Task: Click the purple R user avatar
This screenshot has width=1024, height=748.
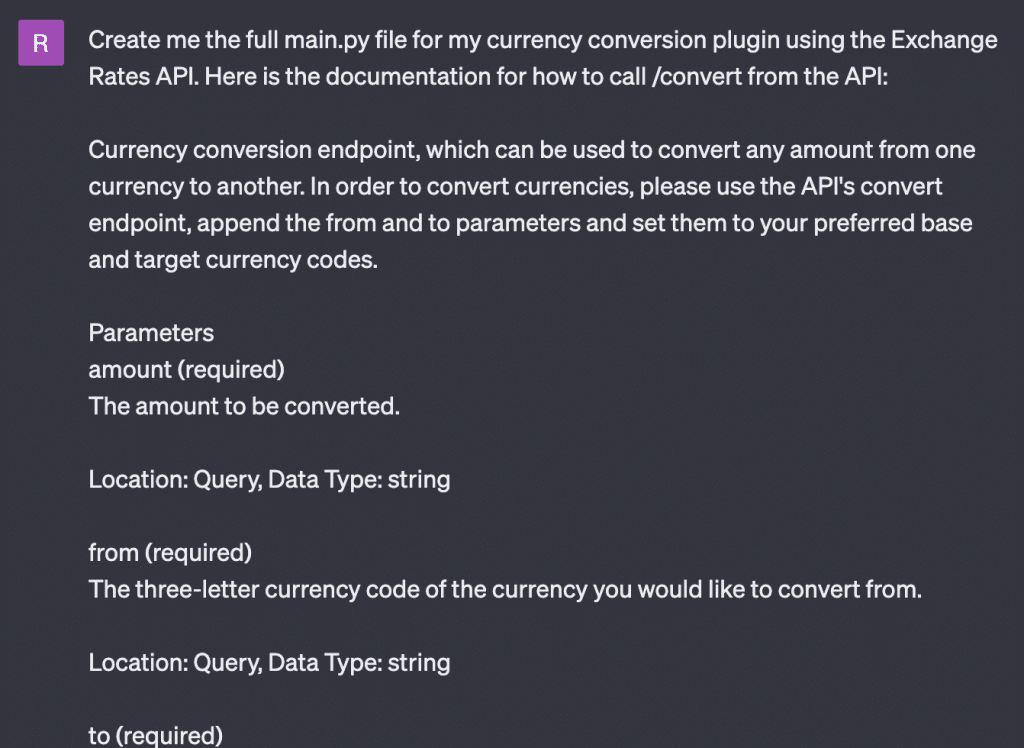Action: 41,43
